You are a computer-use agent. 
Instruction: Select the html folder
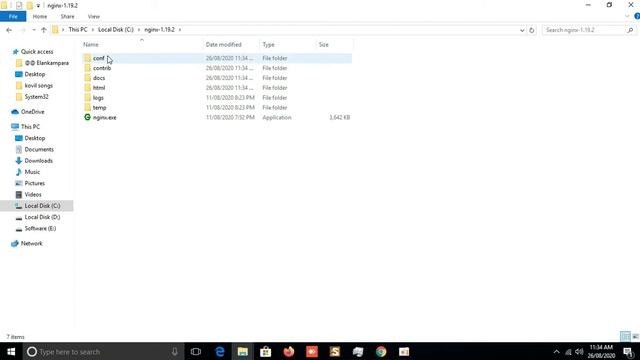point(99,88)
